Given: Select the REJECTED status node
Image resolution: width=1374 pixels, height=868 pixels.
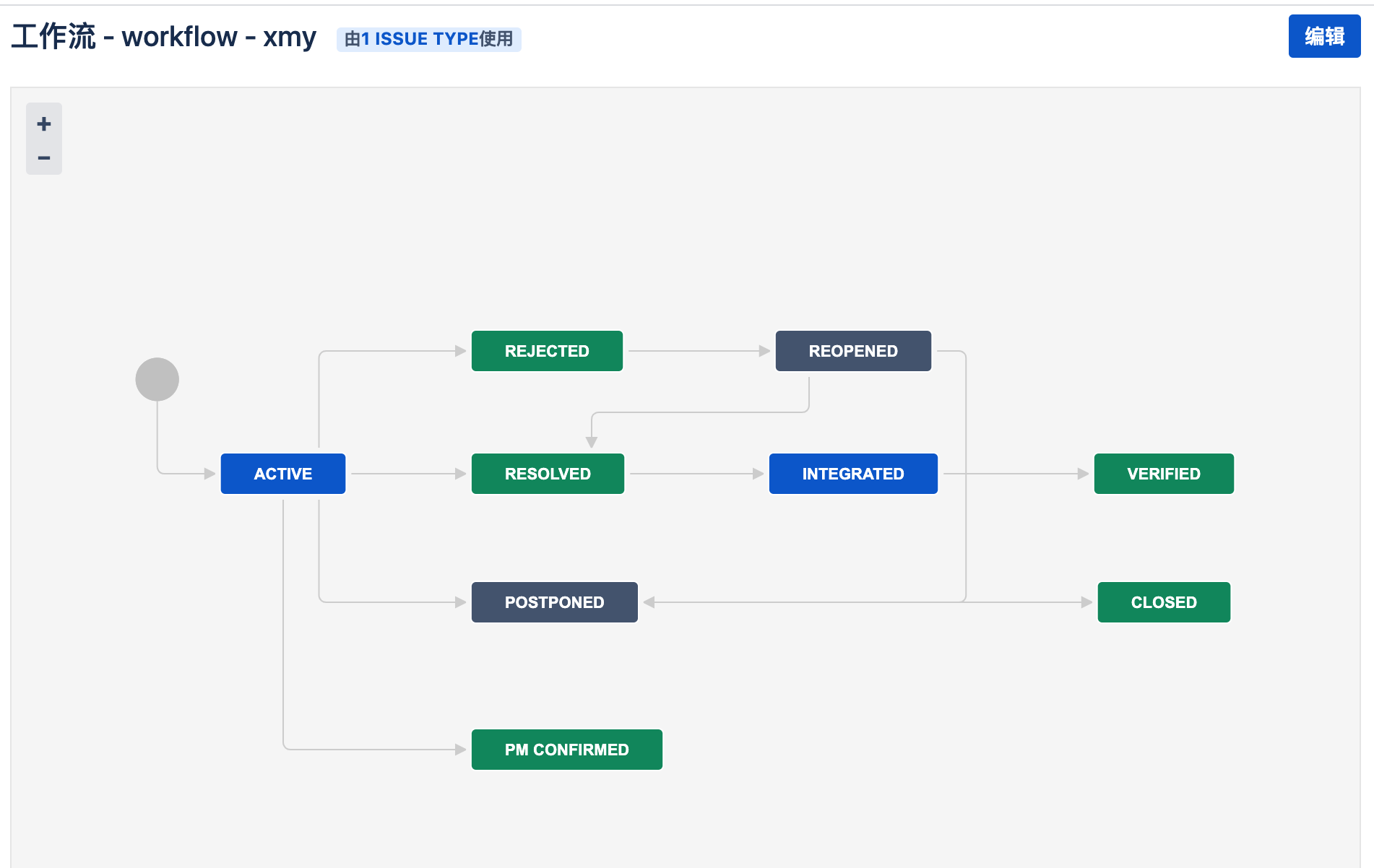Looking at the screenshot, I should [x=547, y=351].
